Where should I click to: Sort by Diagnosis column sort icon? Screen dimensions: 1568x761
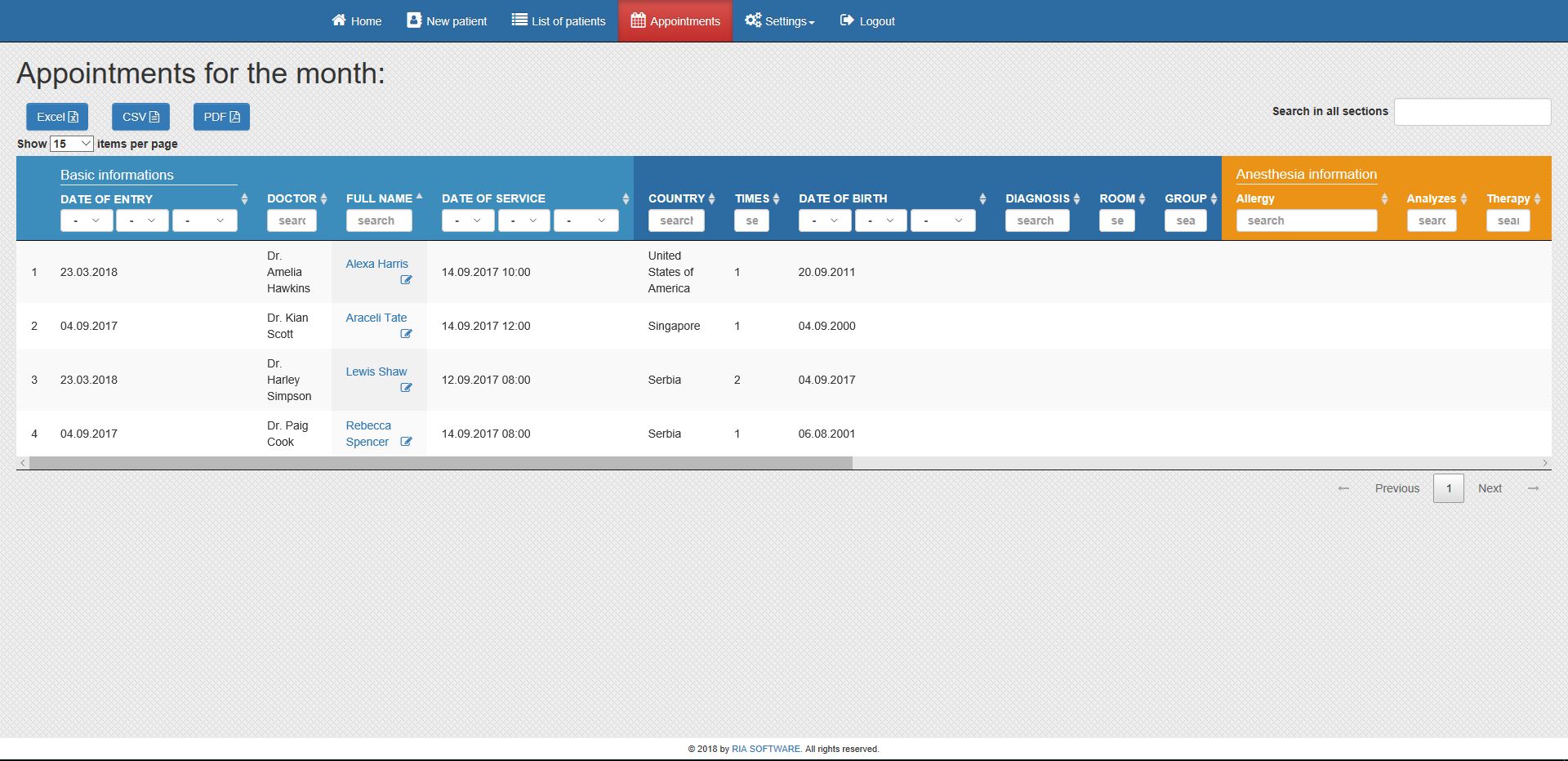[1076, 198]
